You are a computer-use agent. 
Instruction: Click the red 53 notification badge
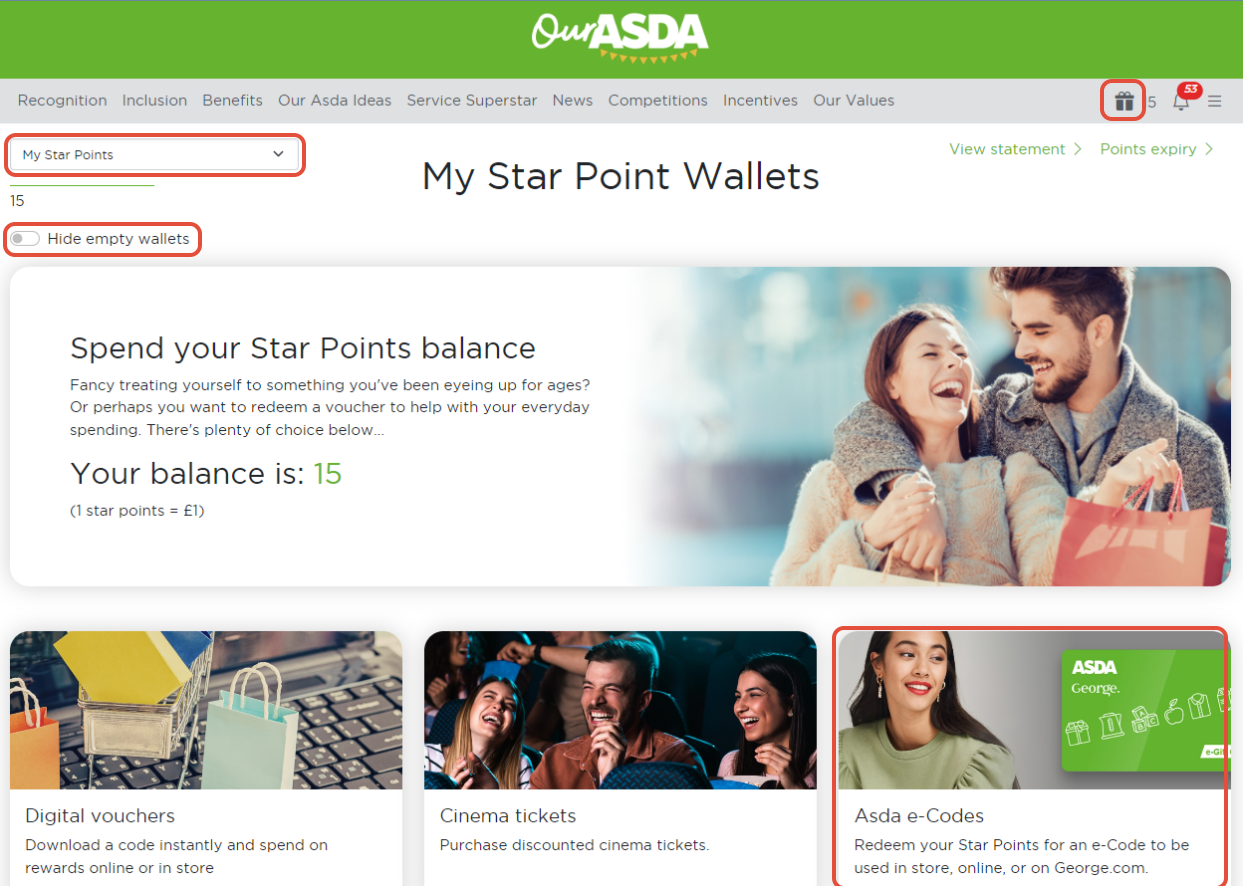[1190, 89]
